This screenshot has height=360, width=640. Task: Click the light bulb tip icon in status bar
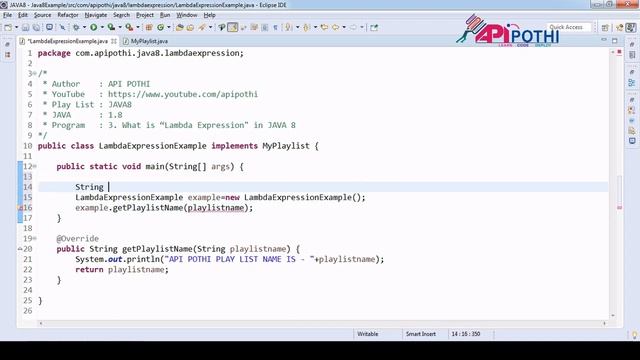635,335
